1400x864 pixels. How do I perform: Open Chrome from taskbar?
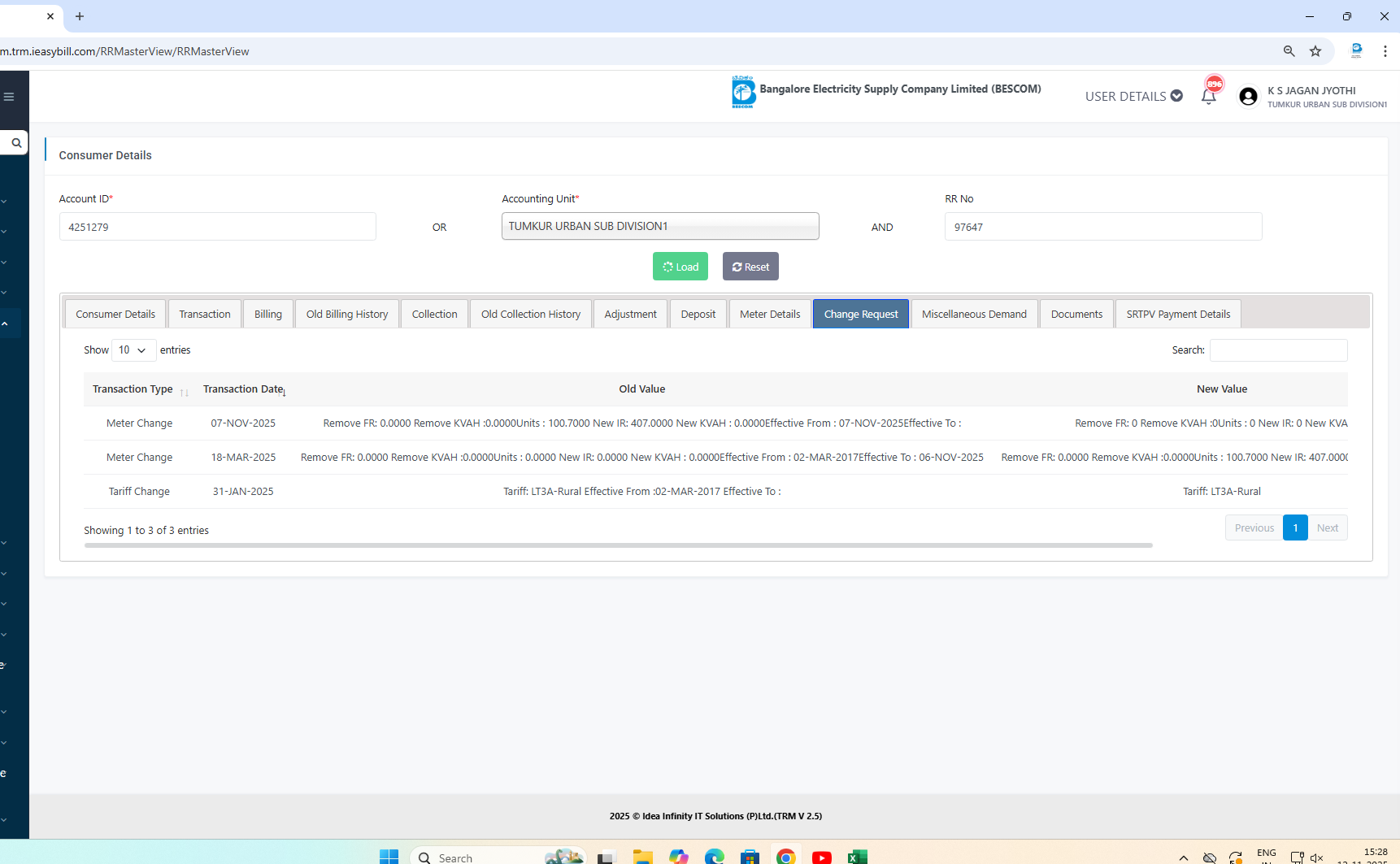785,857
